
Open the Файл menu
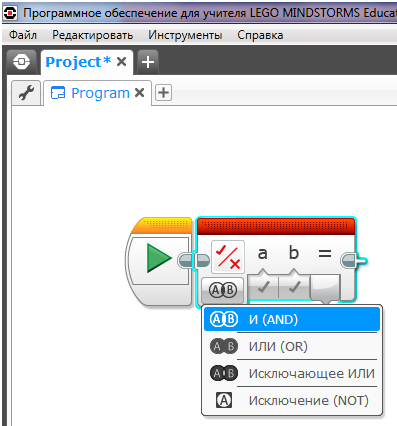[x=23, y=35]
